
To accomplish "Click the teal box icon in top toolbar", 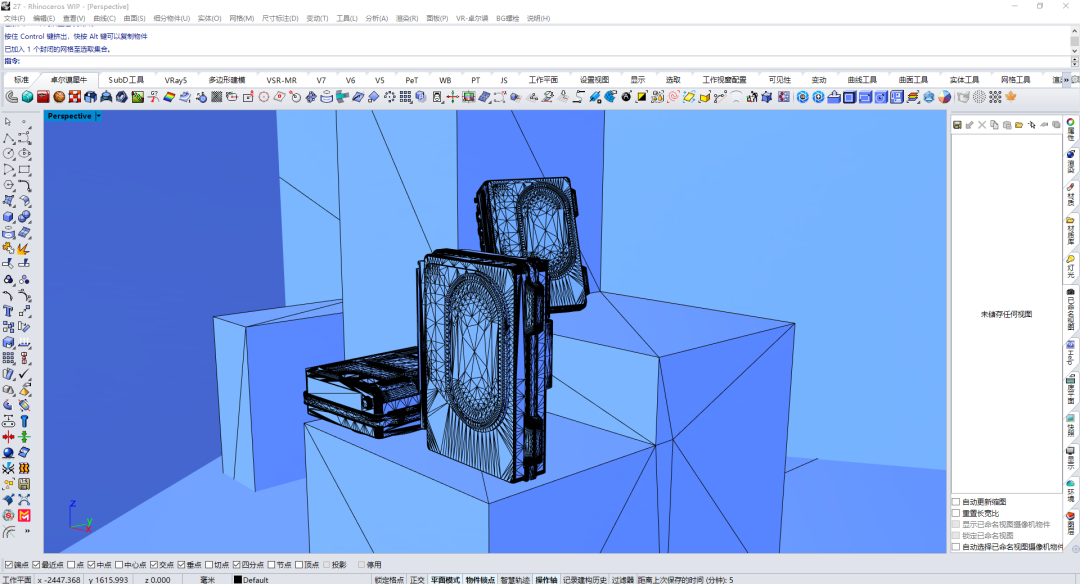I will 27,97.
